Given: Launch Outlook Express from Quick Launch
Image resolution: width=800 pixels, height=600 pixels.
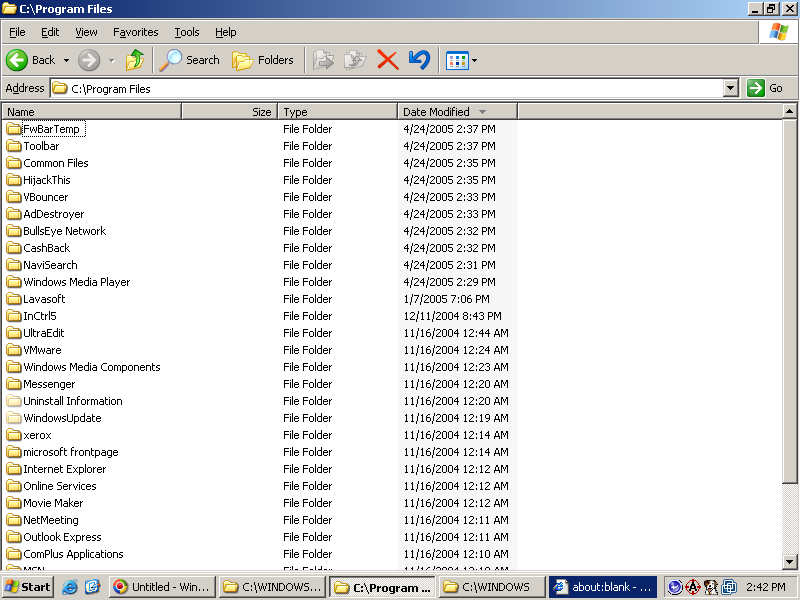Looking at the screenshot, I should 92,587.
